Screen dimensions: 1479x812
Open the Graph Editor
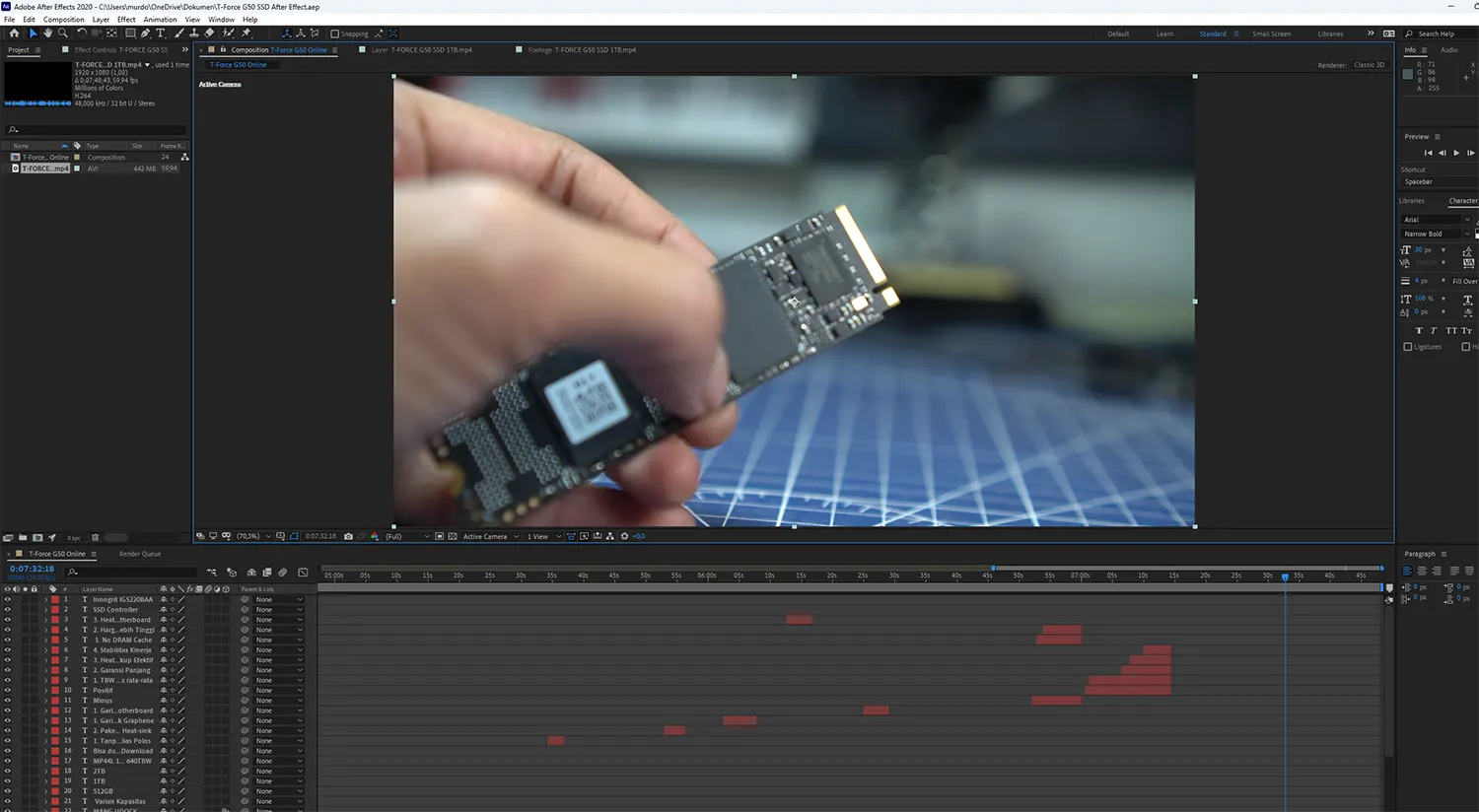(x=302, y=573)
